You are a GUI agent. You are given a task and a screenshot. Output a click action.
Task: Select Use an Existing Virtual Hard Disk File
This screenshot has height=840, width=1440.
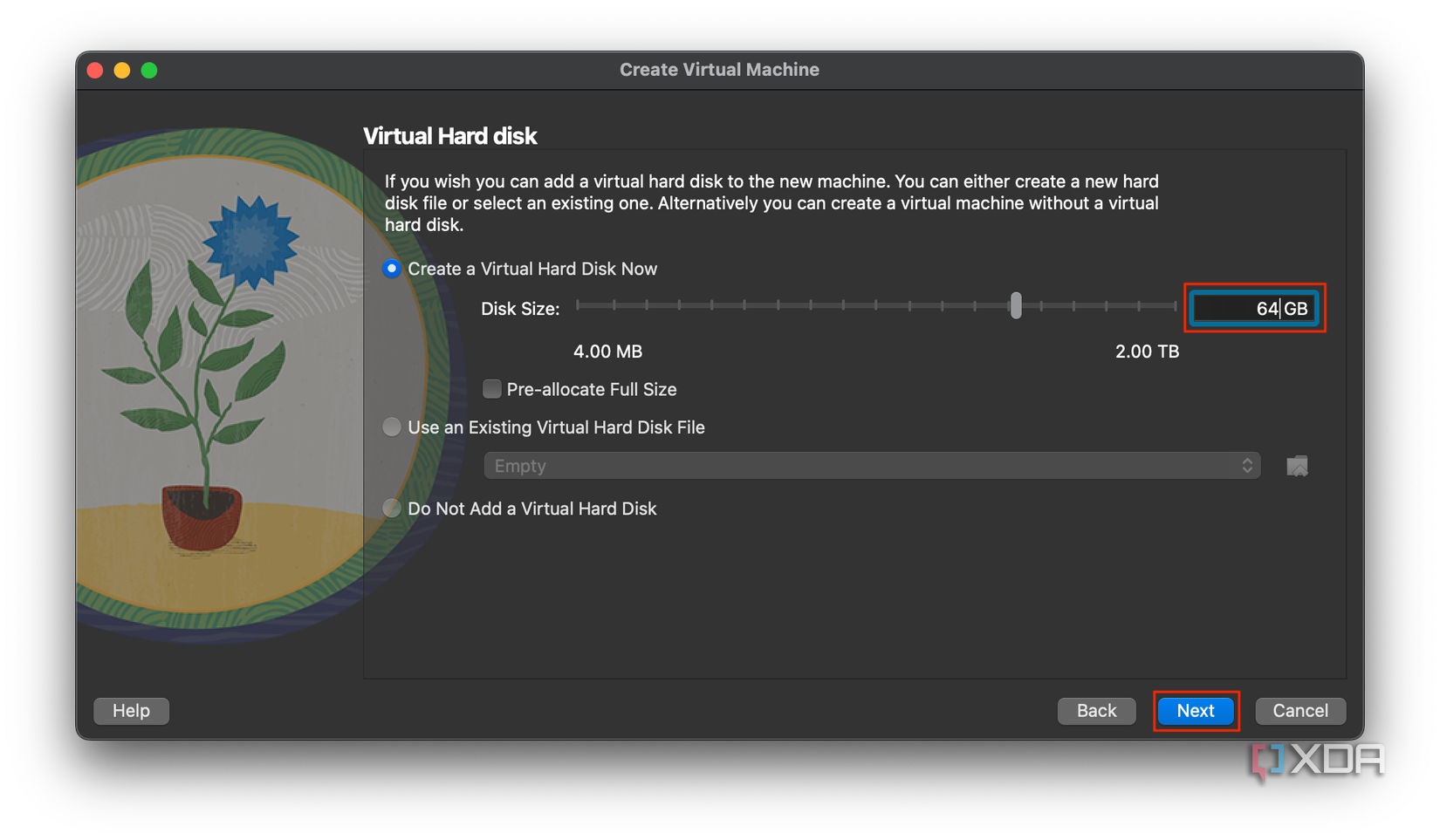tap(392, 427)
